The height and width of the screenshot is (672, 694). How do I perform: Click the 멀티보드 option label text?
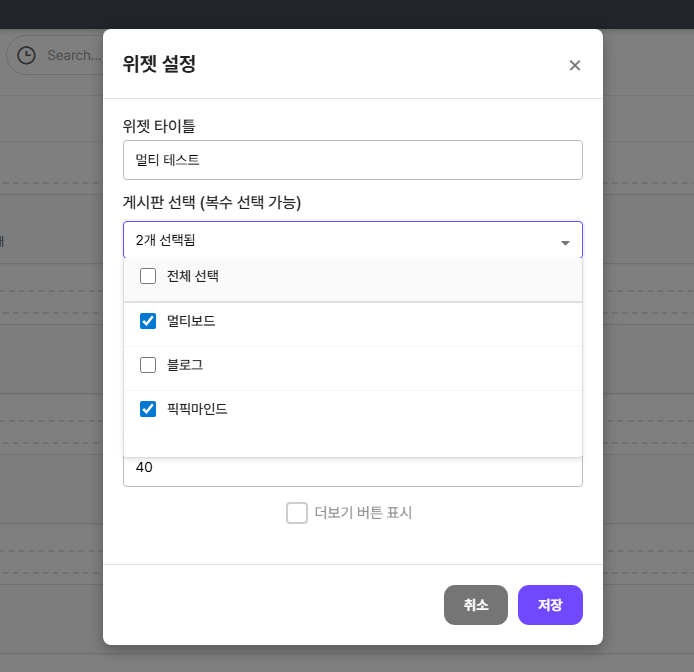pos(191,321)
